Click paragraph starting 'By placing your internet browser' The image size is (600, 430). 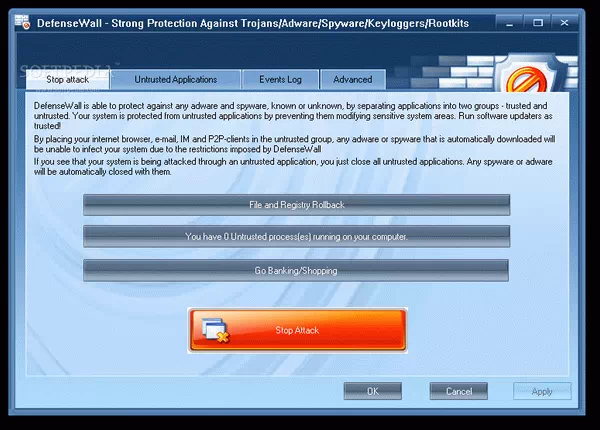pos(294,144)
